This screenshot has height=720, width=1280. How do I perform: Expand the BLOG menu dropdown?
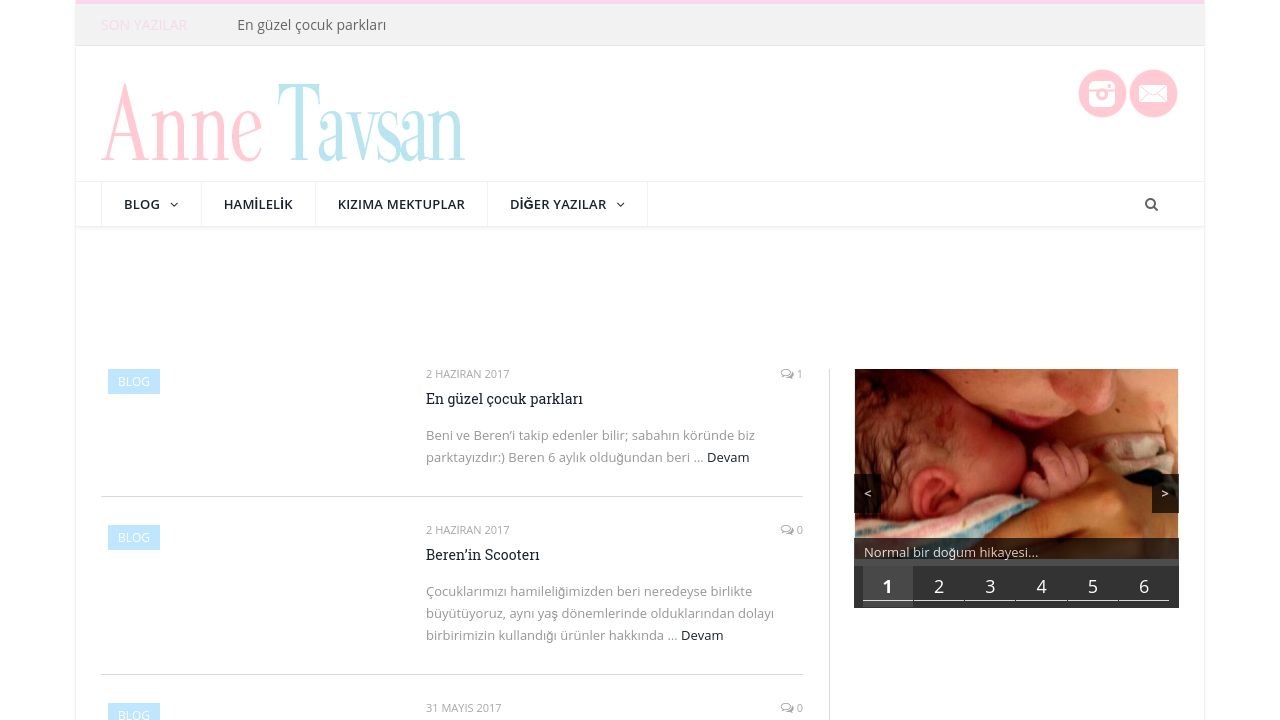[151, 204]
